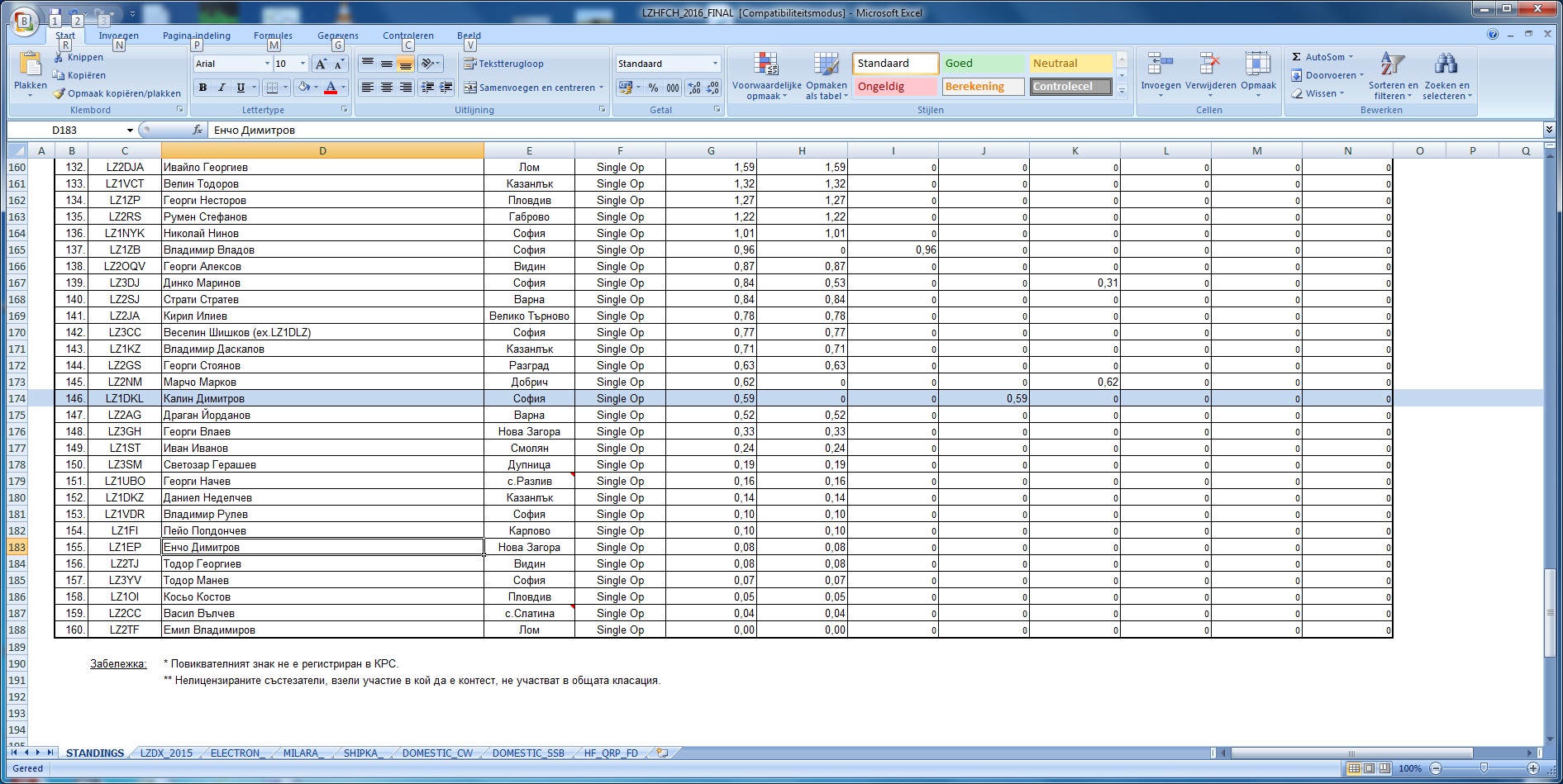Image resolution: width=1563 pixels, height=784 pixels.
Task: Click the zoom slider handle
Action: coord(1484,768)
